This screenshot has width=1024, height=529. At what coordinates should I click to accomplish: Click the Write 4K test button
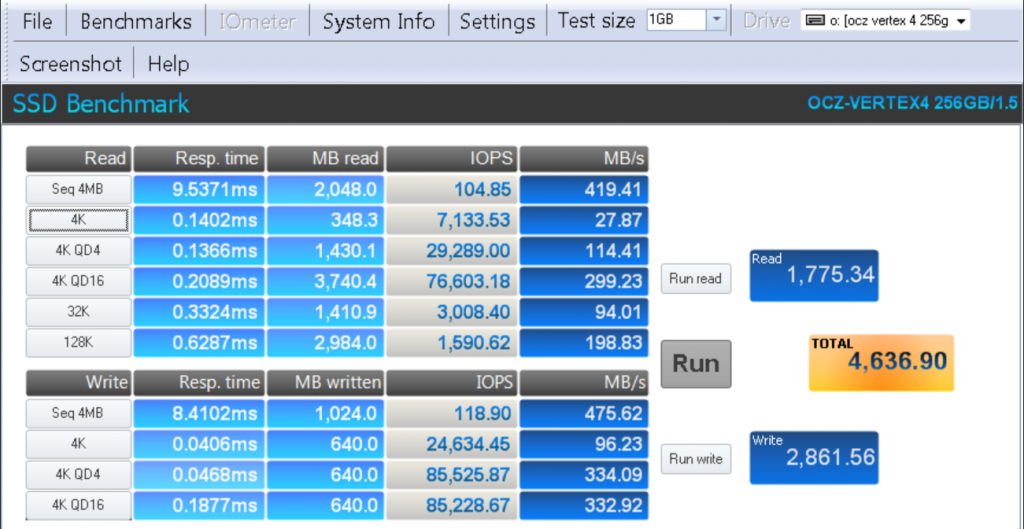[78, 444]
